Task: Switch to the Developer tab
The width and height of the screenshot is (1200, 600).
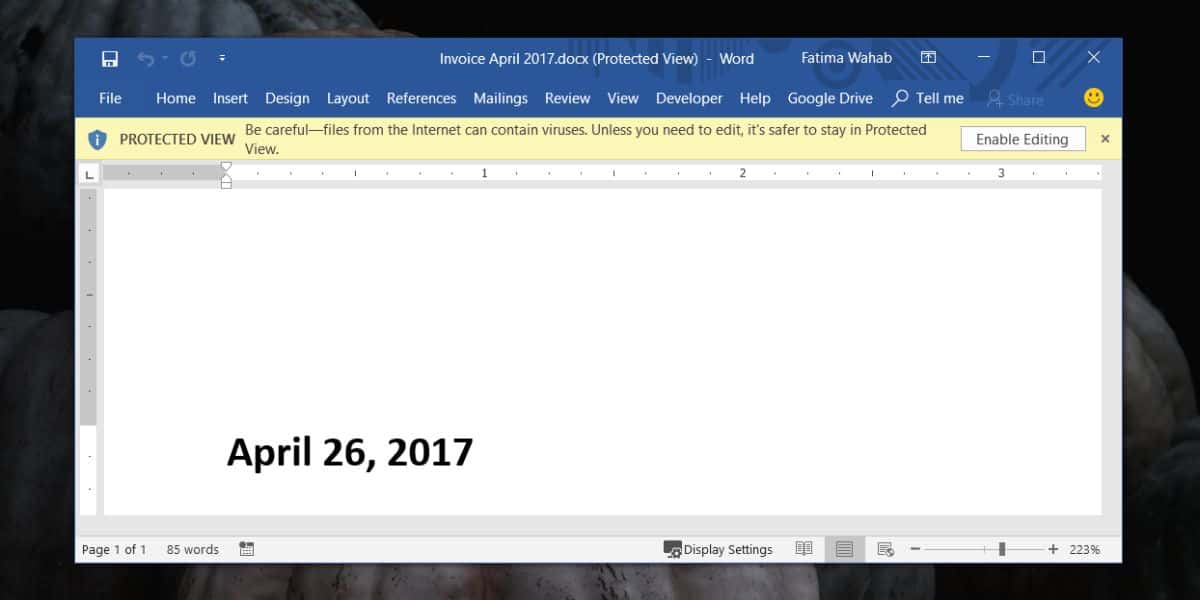Action: coord(689,98)
